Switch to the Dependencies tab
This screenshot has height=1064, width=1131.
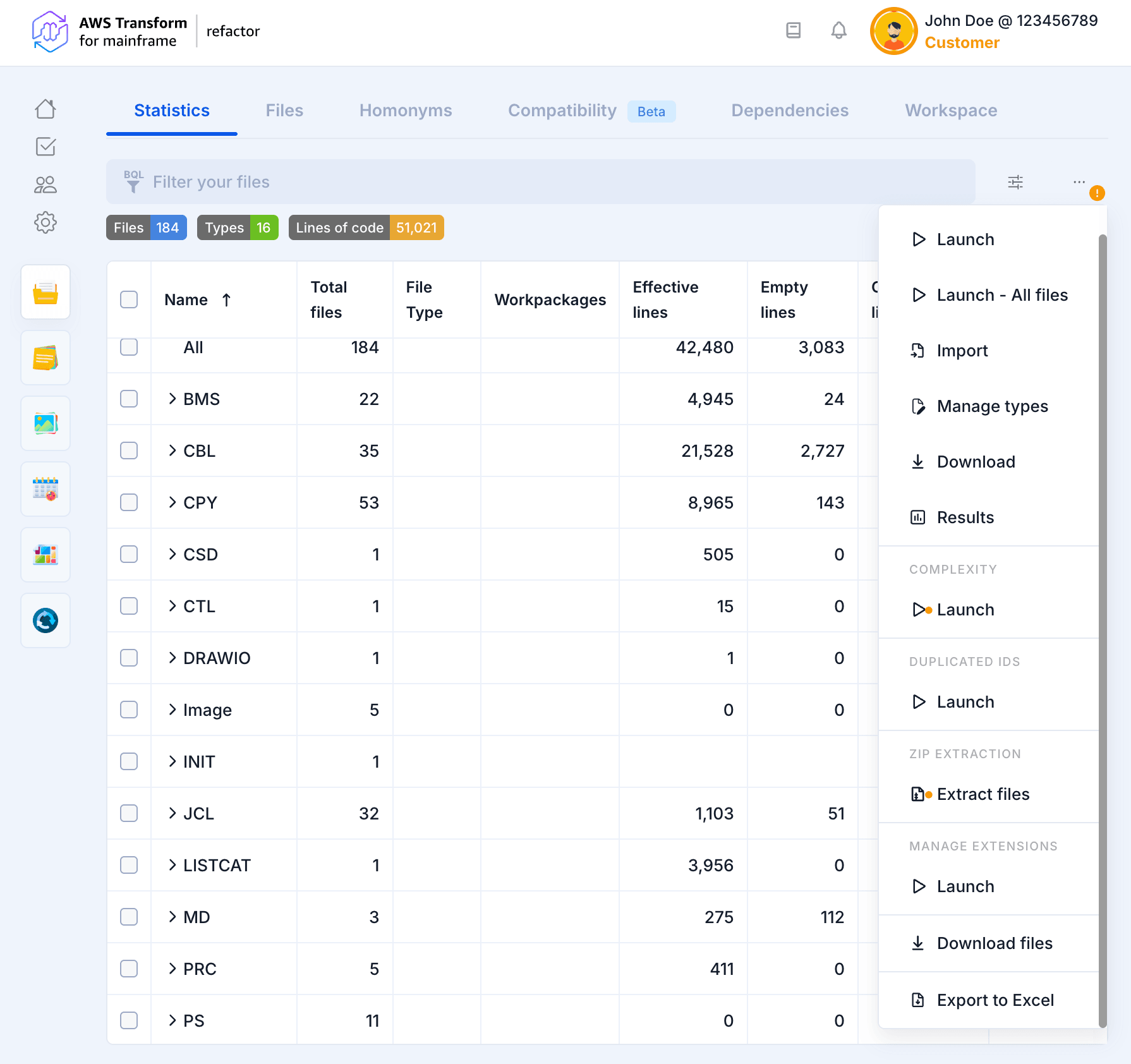pyautogui.click(x=789, y=111)
